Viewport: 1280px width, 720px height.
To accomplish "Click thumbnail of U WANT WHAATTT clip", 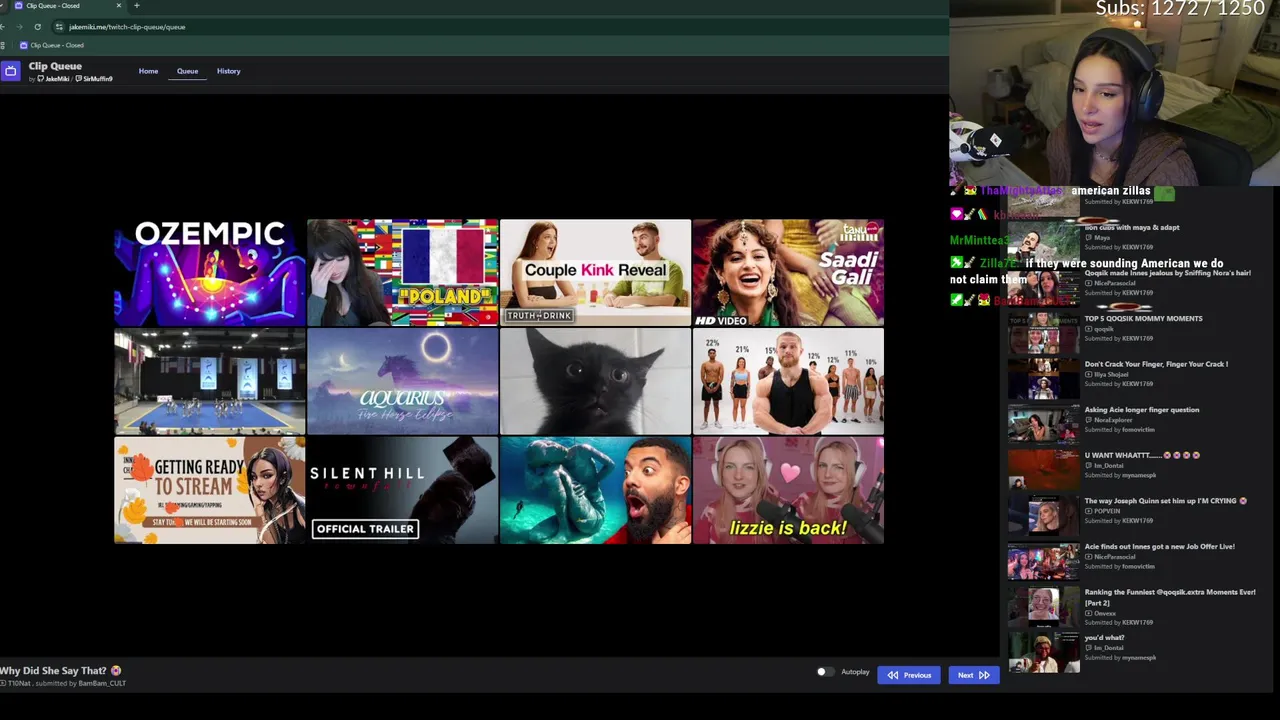I will tap(1043, 469).
